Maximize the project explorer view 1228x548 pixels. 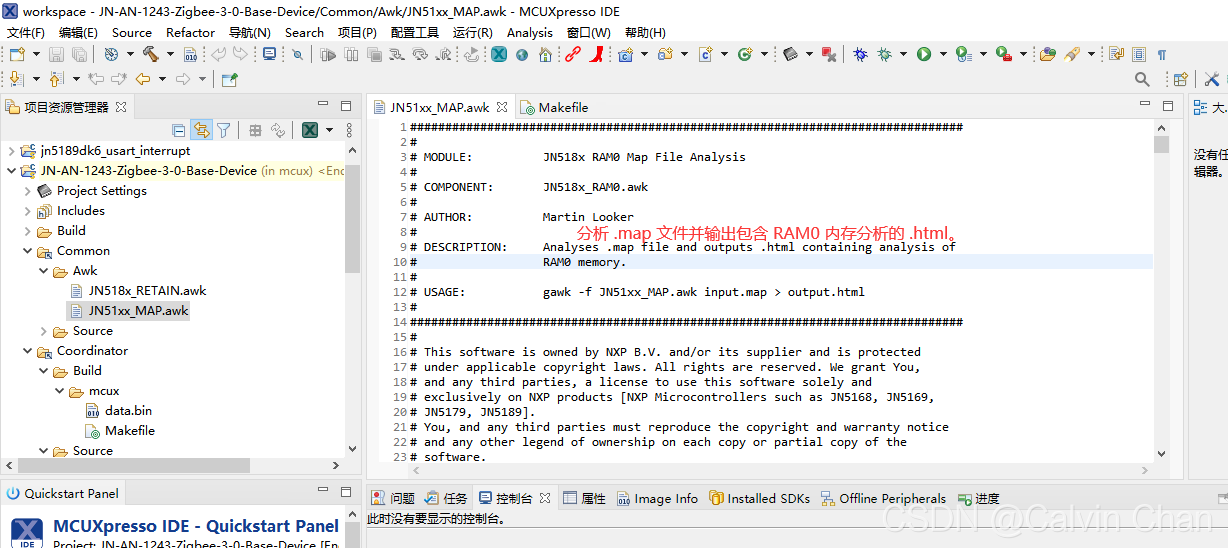[x=346, y=105]
